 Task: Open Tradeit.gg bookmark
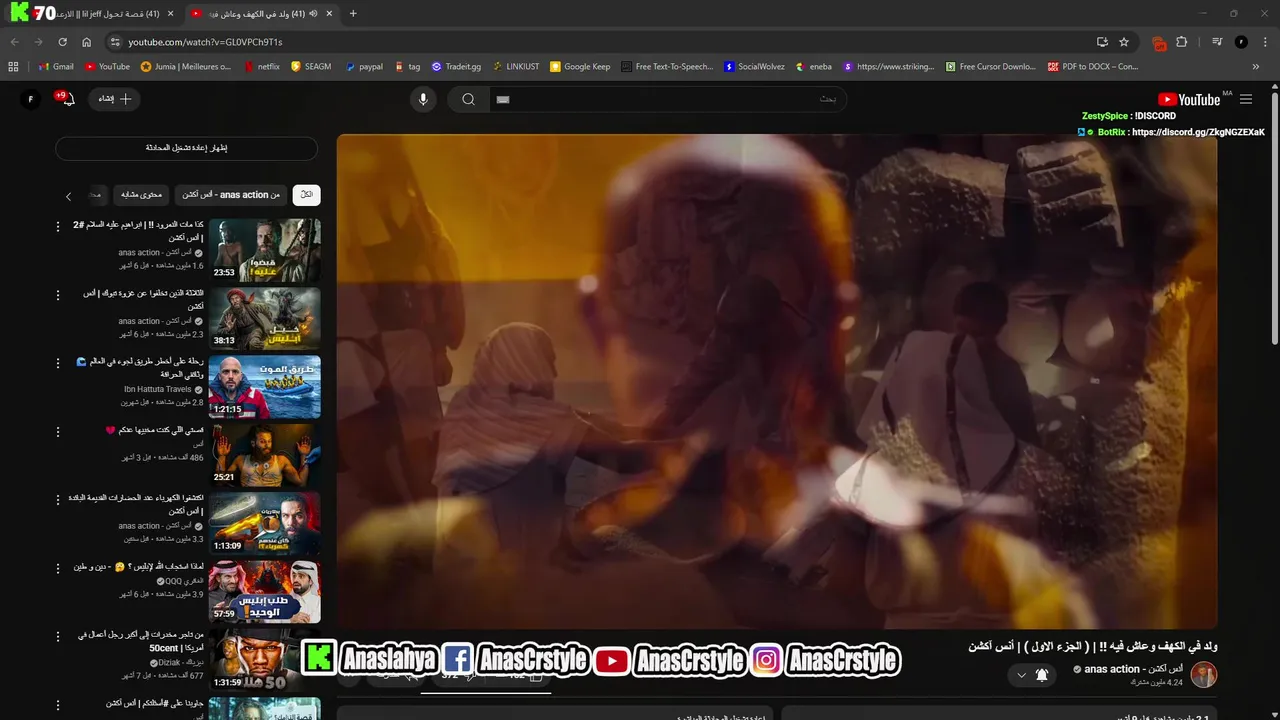click(x=456, y=67)
